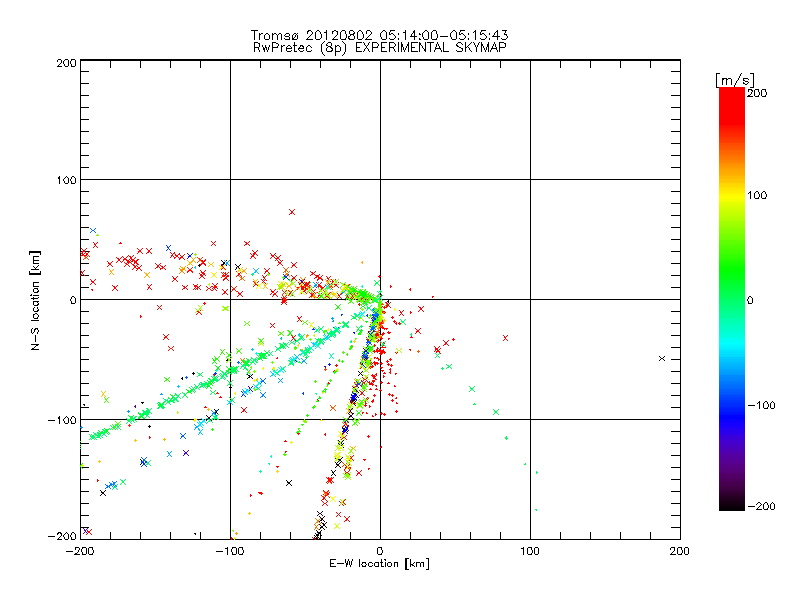Select the isolated black cross at far right
Image resolution: width=800 pixels, height=600 pixels.
661,358
